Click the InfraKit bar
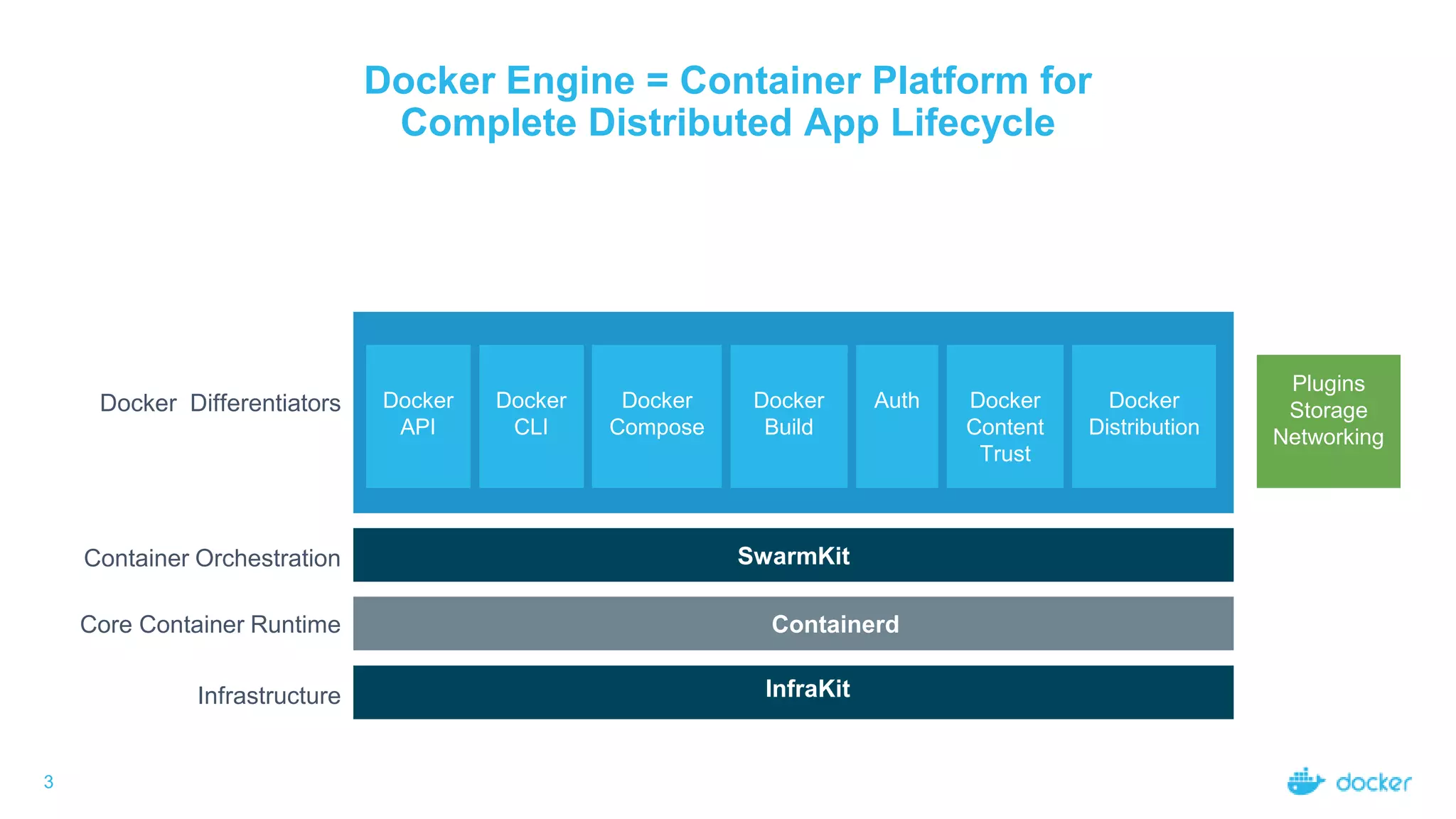Image resolution: width=1456 pixels, height=819 pixels. 793,692
